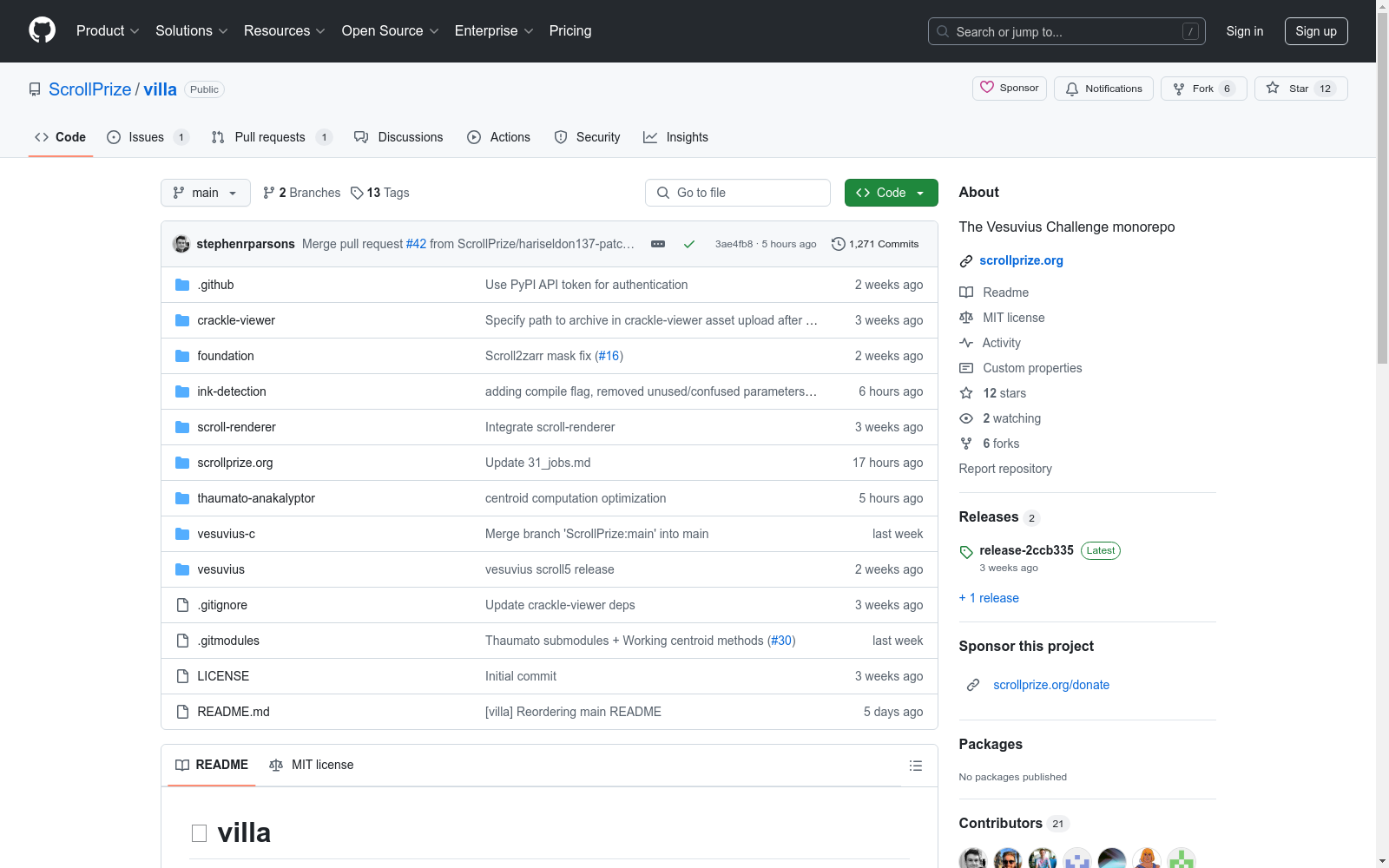Screen dimensions: 1389x868
Task: Click the commit history clock icon
Action: 838,244
